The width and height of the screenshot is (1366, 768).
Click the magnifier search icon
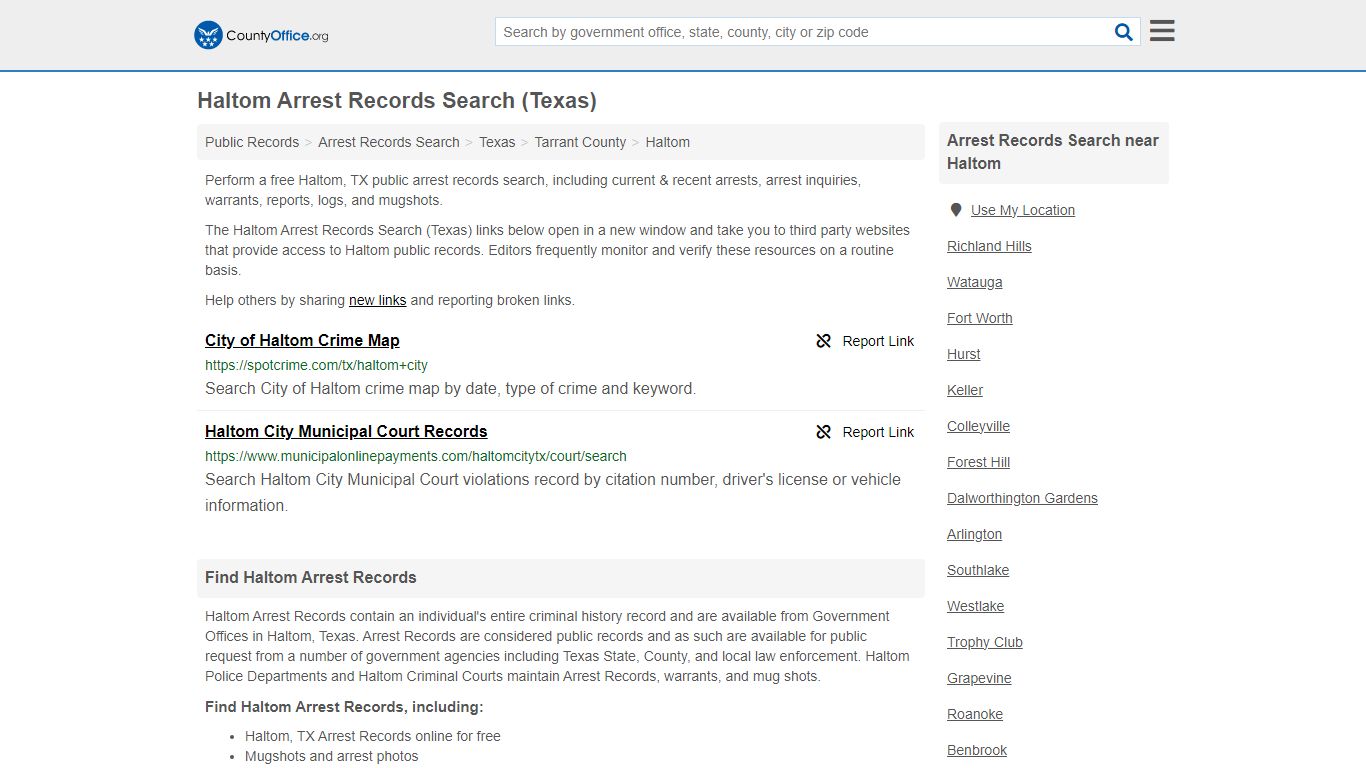[1124, 32]
